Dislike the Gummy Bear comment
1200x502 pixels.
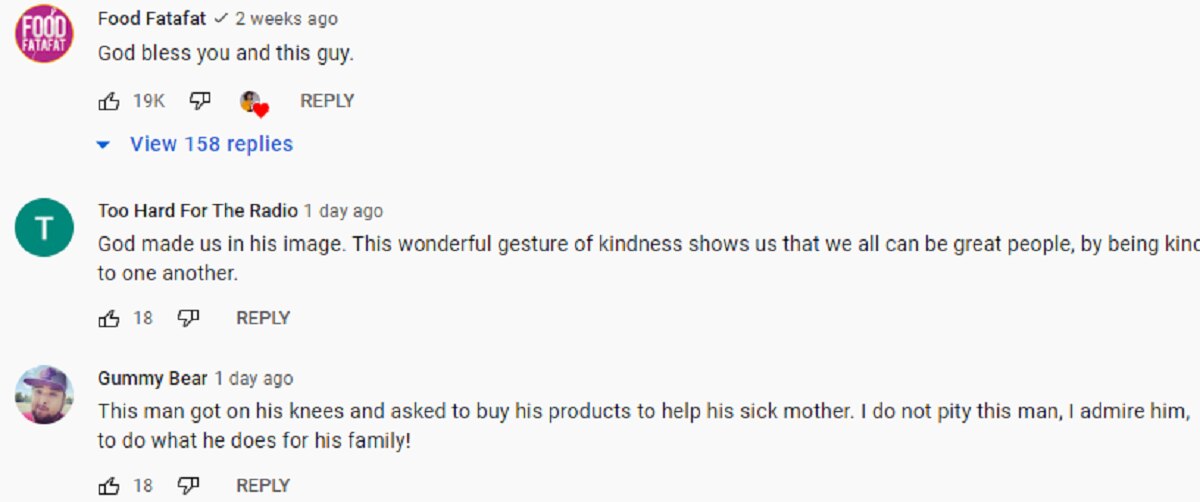188,486
